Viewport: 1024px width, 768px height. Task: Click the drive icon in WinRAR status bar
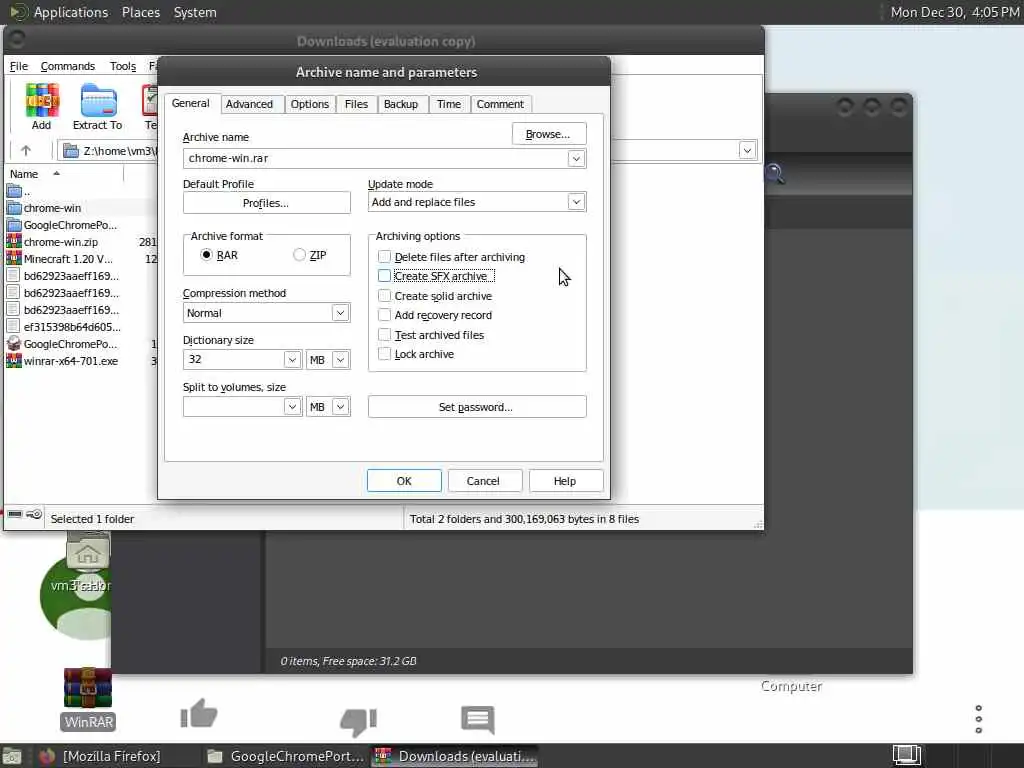14,515
